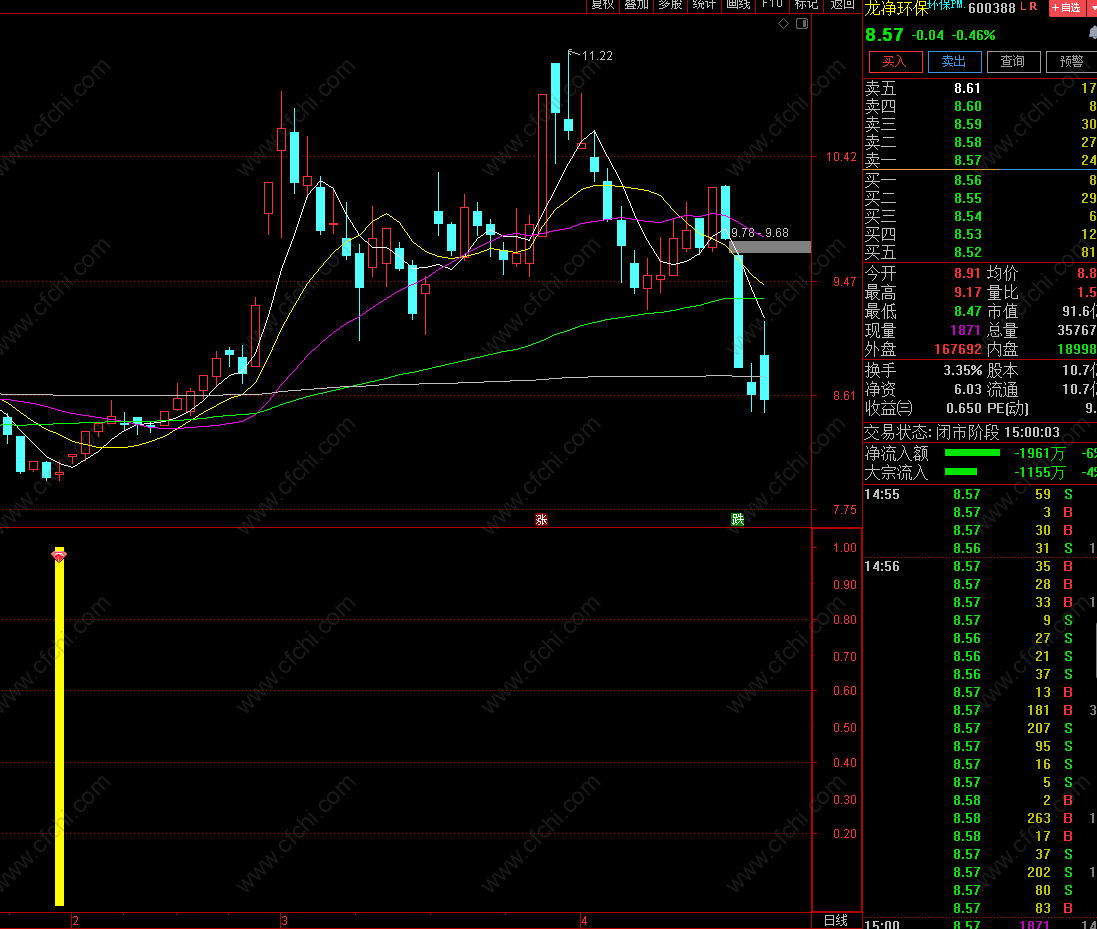Viewport: 1097px width, 929px height.
Task: Click the blue 卖出 sell button
Action: (954, 62)
